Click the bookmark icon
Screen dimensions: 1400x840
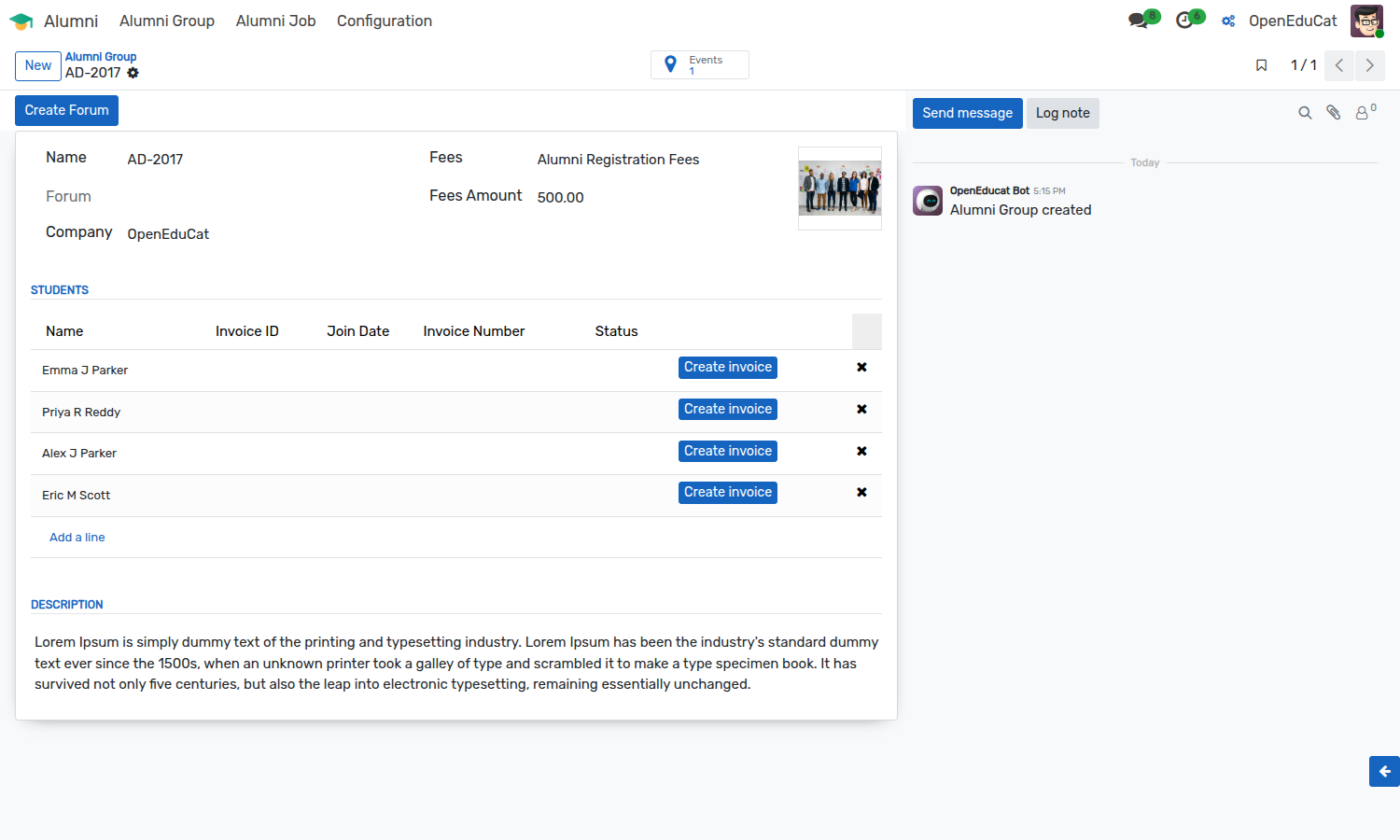(x=1261, y=65)
